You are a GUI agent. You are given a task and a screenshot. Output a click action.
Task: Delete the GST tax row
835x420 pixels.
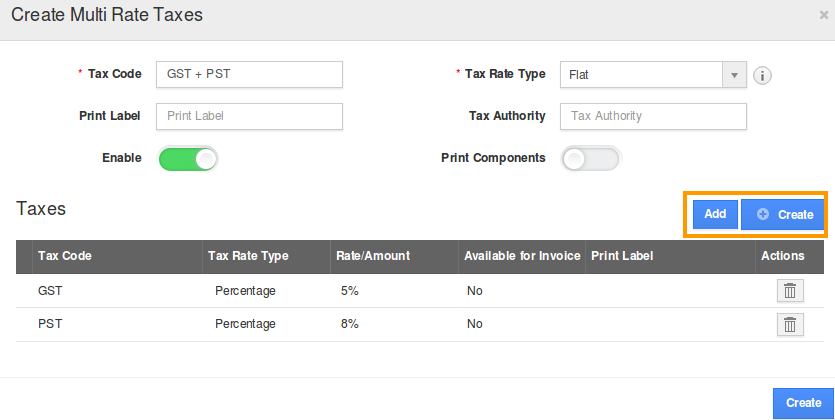click(789, 291)
